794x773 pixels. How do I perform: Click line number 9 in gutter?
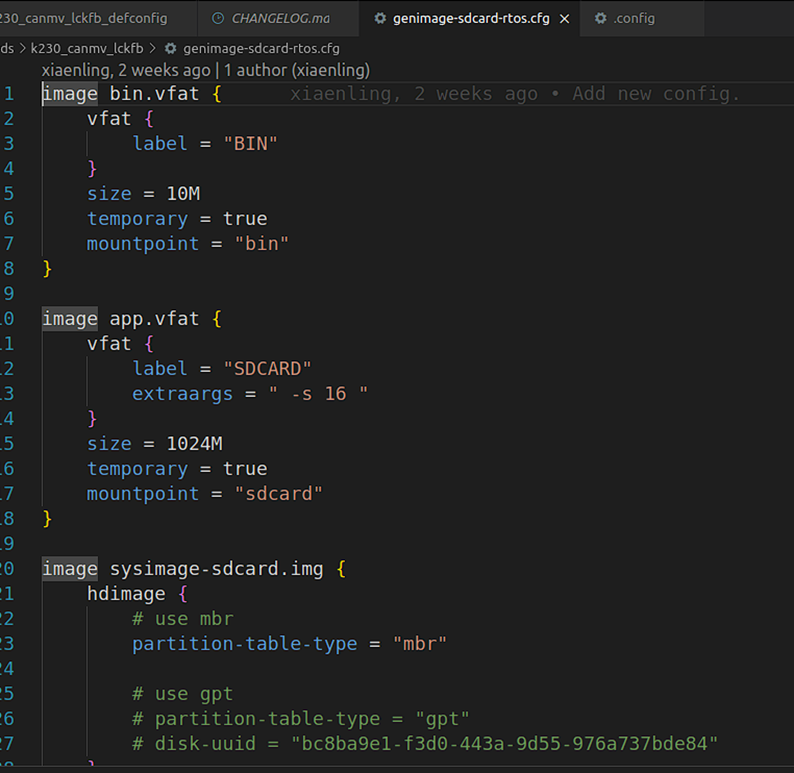coord(9,294)
